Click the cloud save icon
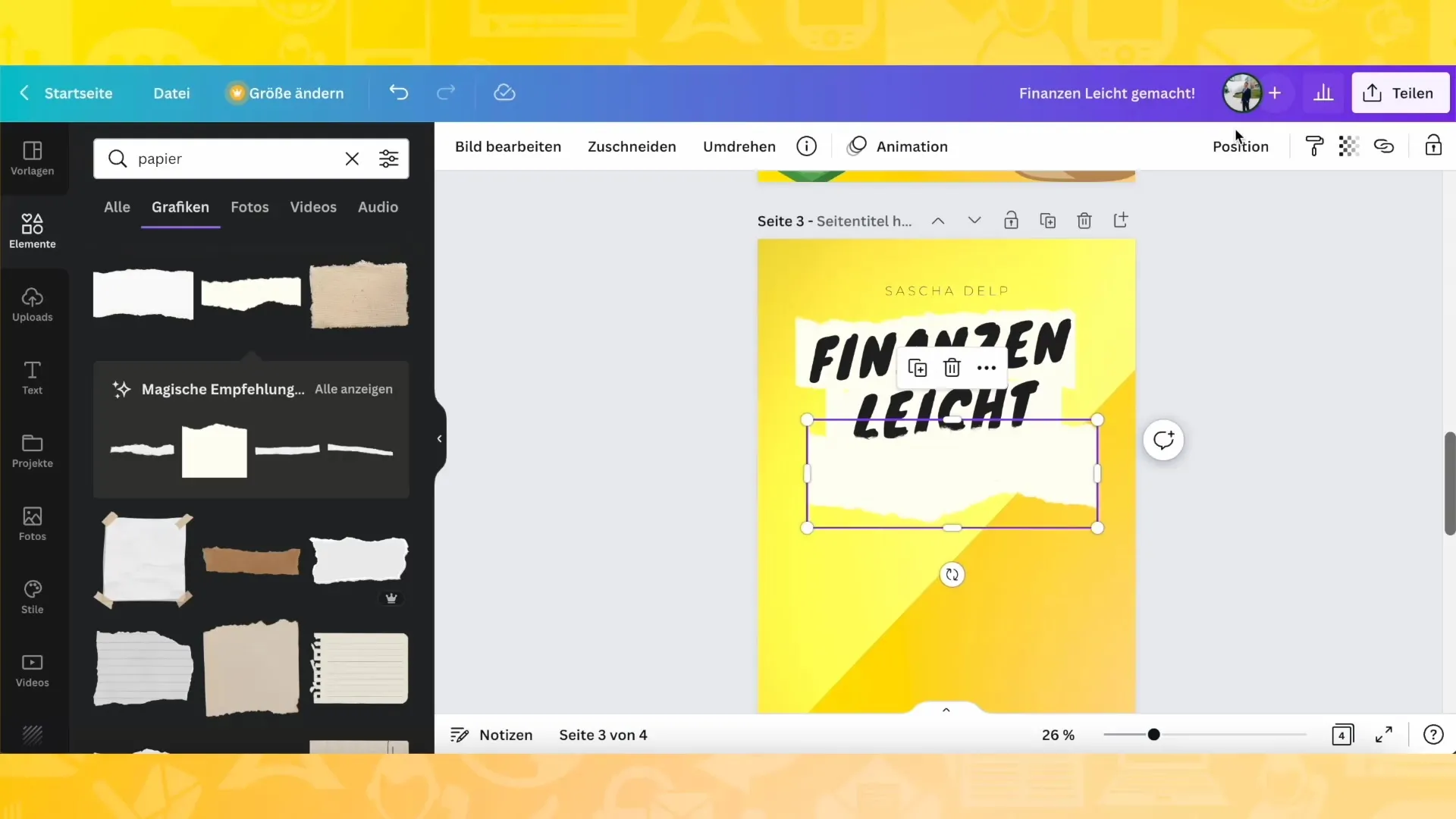Viewport: 1456px width, 819px height. [504, 92]
